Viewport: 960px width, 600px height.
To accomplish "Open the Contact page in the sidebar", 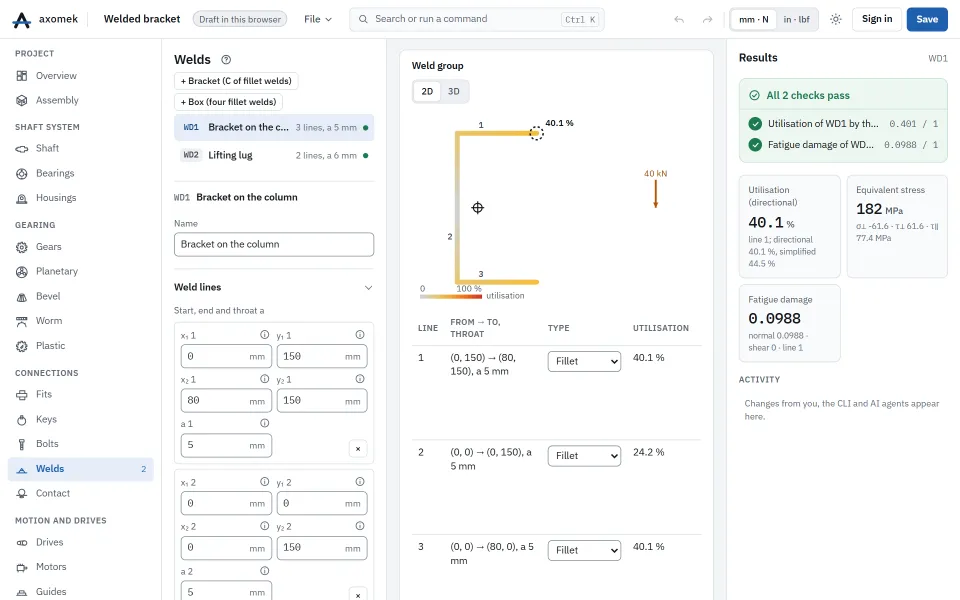I will point(81,493).
